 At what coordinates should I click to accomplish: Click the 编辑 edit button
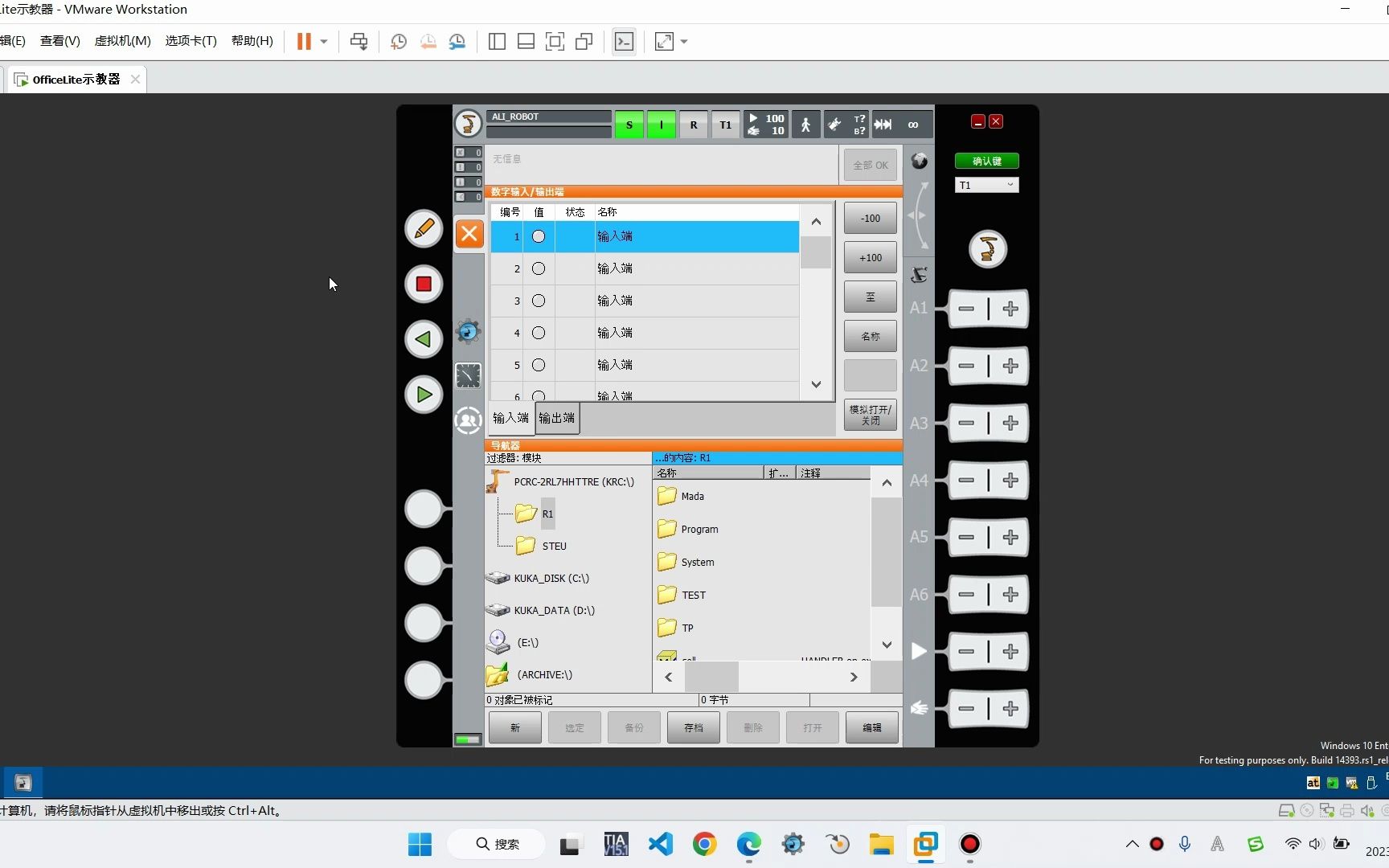point(872,727)
